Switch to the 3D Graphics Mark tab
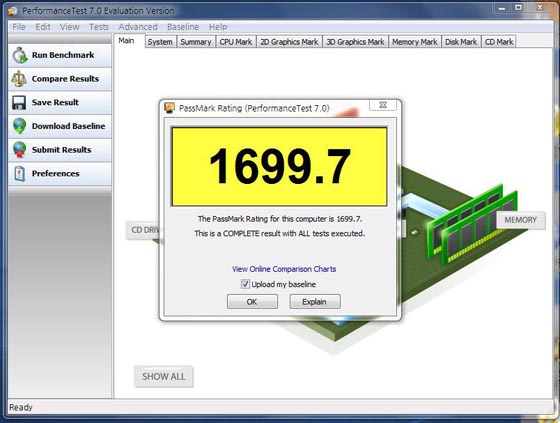Screen dimensions: 560x423 pos(355,42)
